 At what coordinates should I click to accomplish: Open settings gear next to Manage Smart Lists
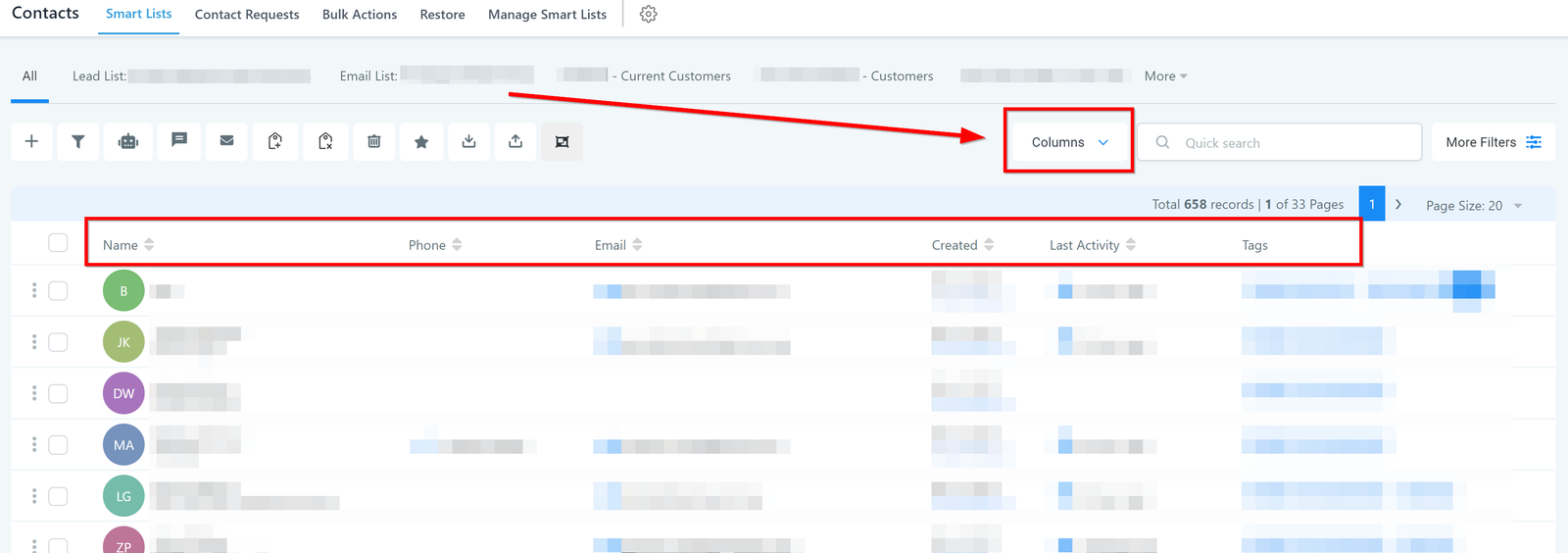(648, 15)
